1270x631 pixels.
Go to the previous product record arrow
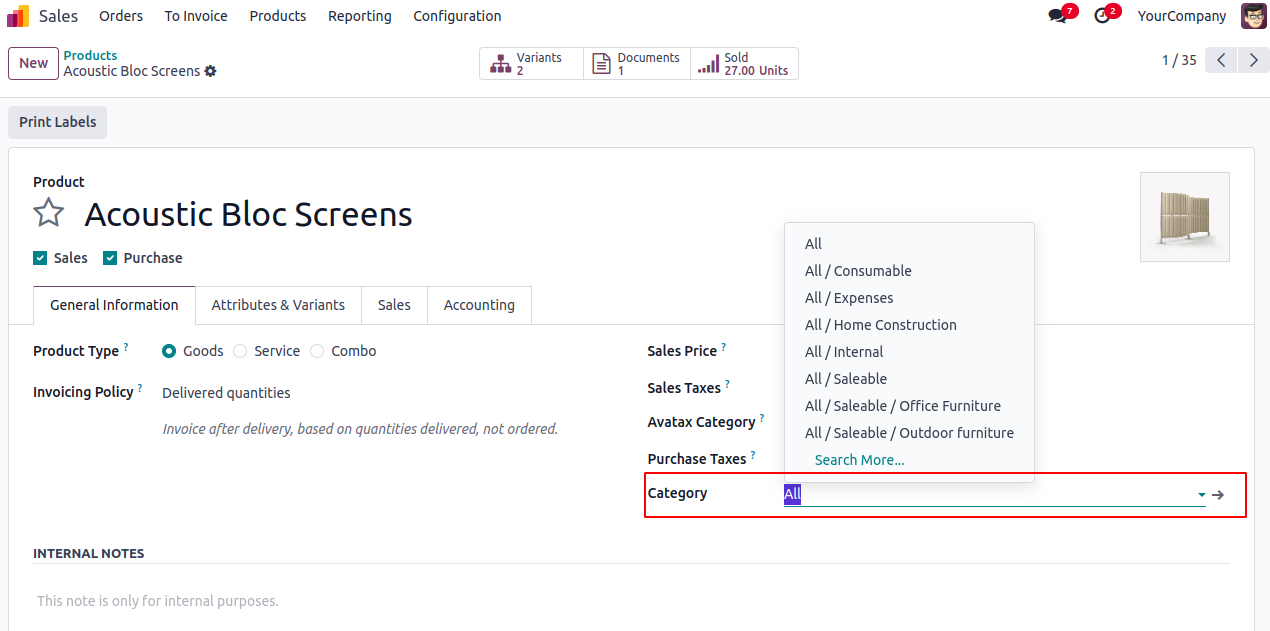click(1221, 61)
